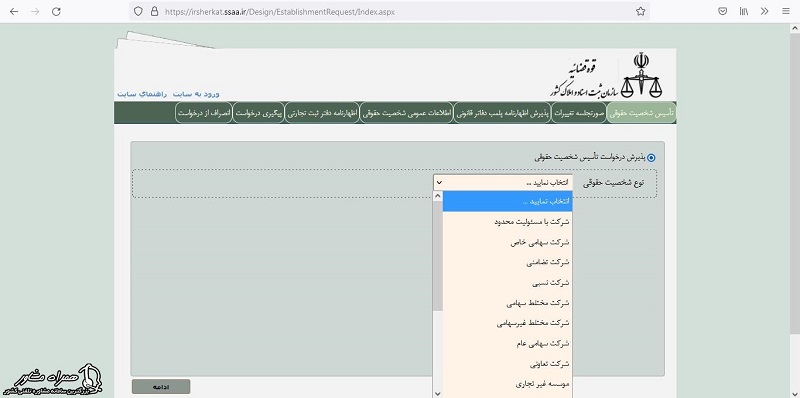Choose 'شرکت سهامی خاص' from the list
The width and height of the screenshot is (800, 398).
click(507, 242)
